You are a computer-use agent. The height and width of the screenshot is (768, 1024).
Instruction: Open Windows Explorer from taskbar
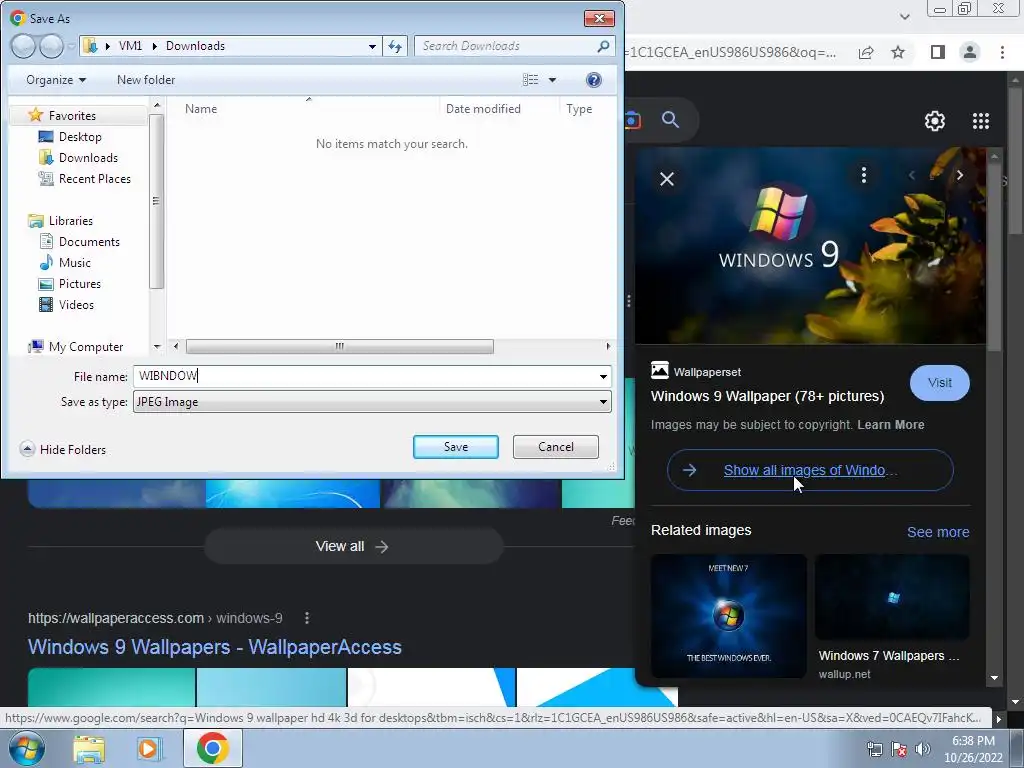[89, 748]
